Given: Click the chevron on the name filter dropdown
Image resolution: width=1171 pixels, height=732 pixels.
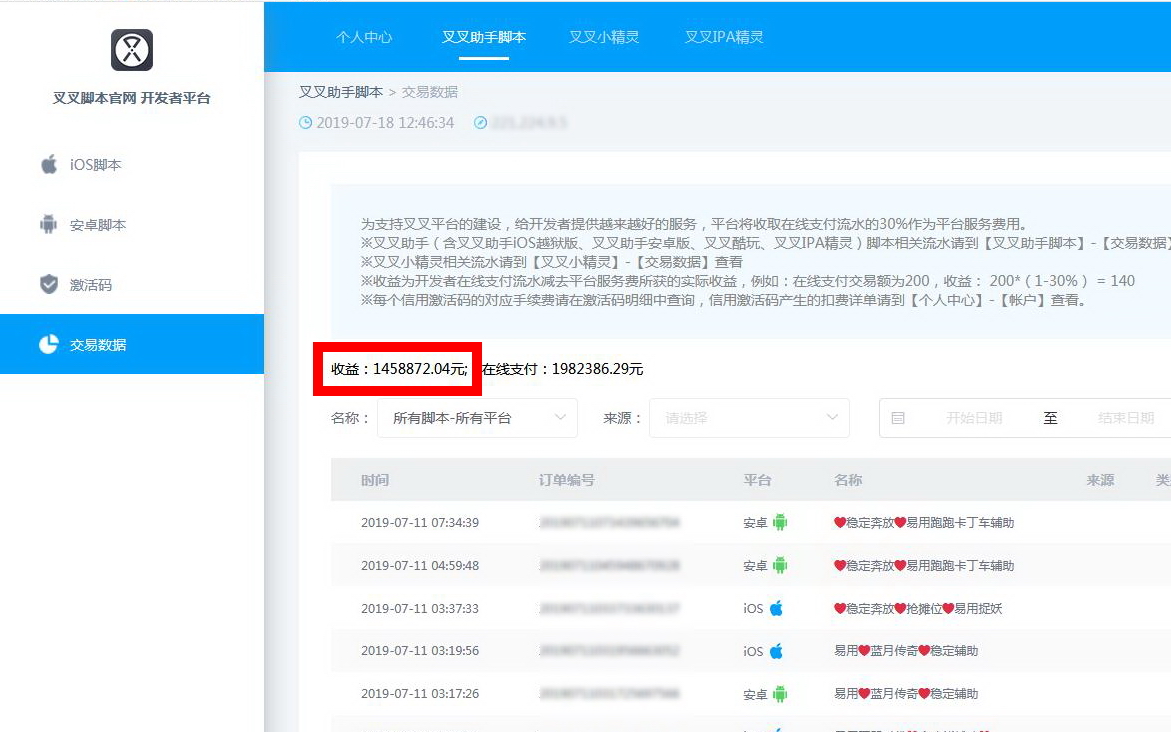Looking at the screenshot, I should pos(562,418).
